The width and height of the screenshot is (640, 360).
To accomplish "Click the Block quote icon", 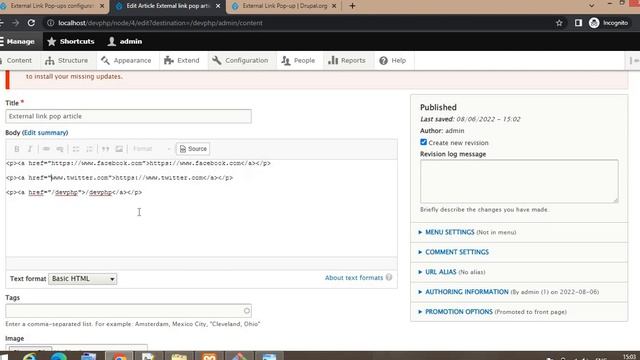I will click(105, 149).
